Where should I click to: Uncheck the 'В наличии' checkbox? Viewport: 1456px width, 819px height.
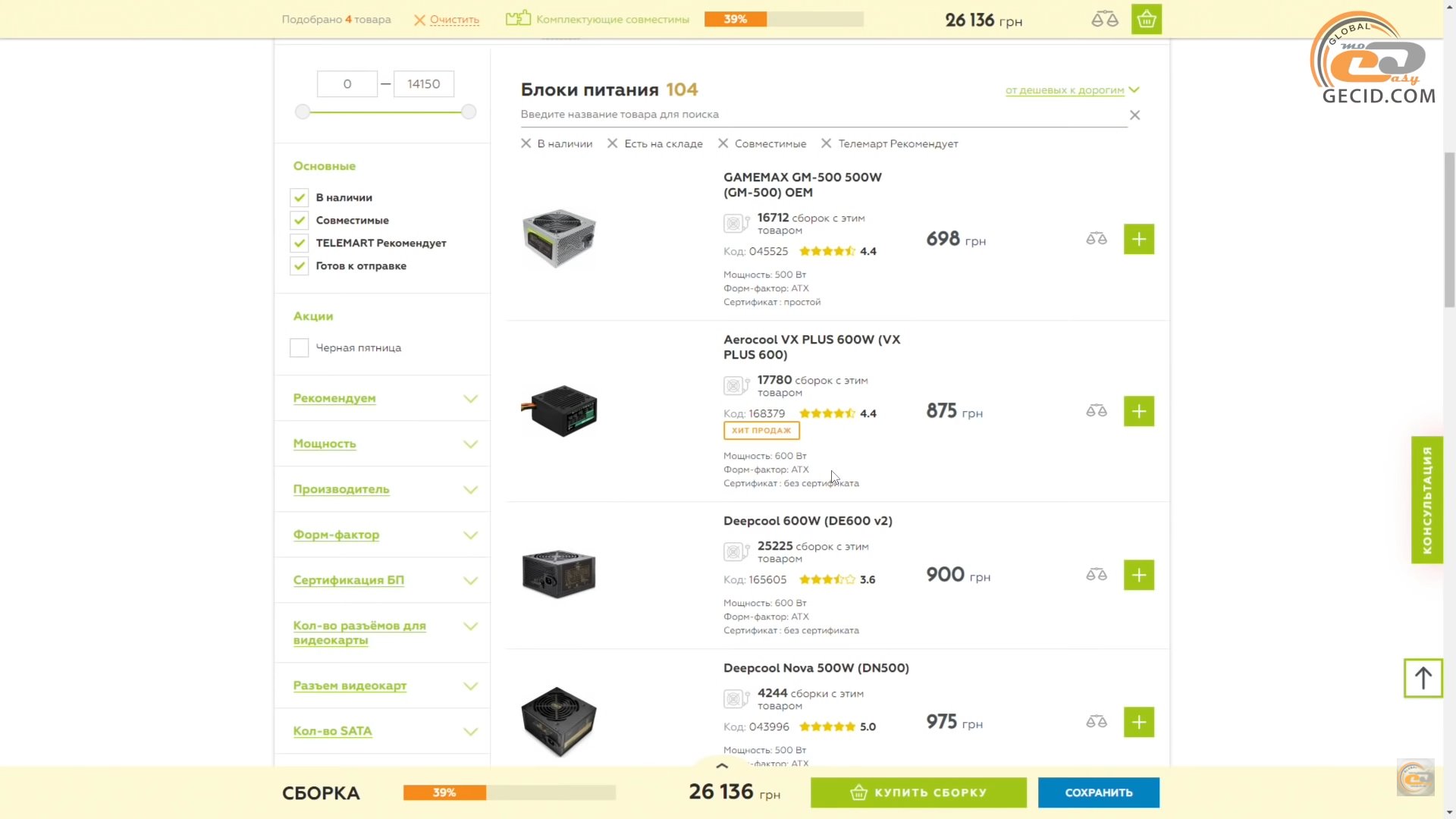(299, 198)
